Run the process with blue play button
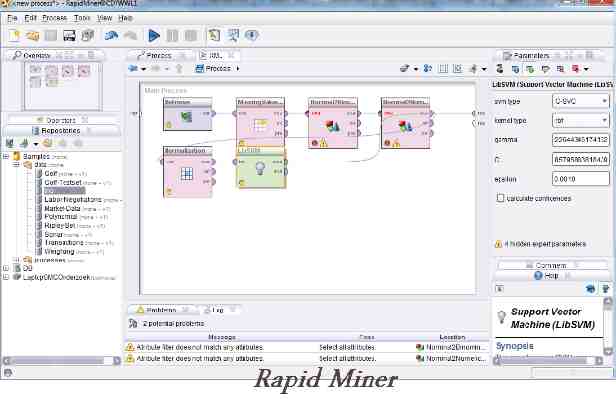The image size is (616, 399). [x=154, y=36]
